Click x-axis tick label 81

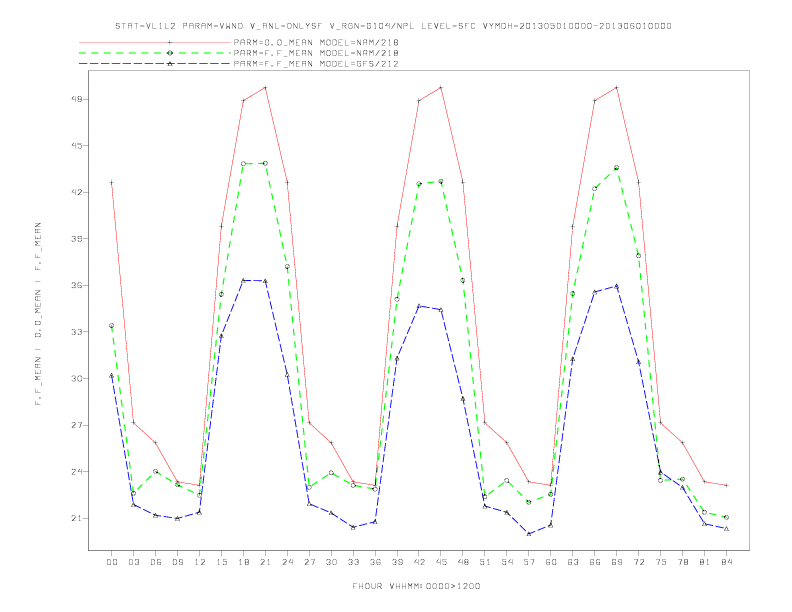(705, 562)
